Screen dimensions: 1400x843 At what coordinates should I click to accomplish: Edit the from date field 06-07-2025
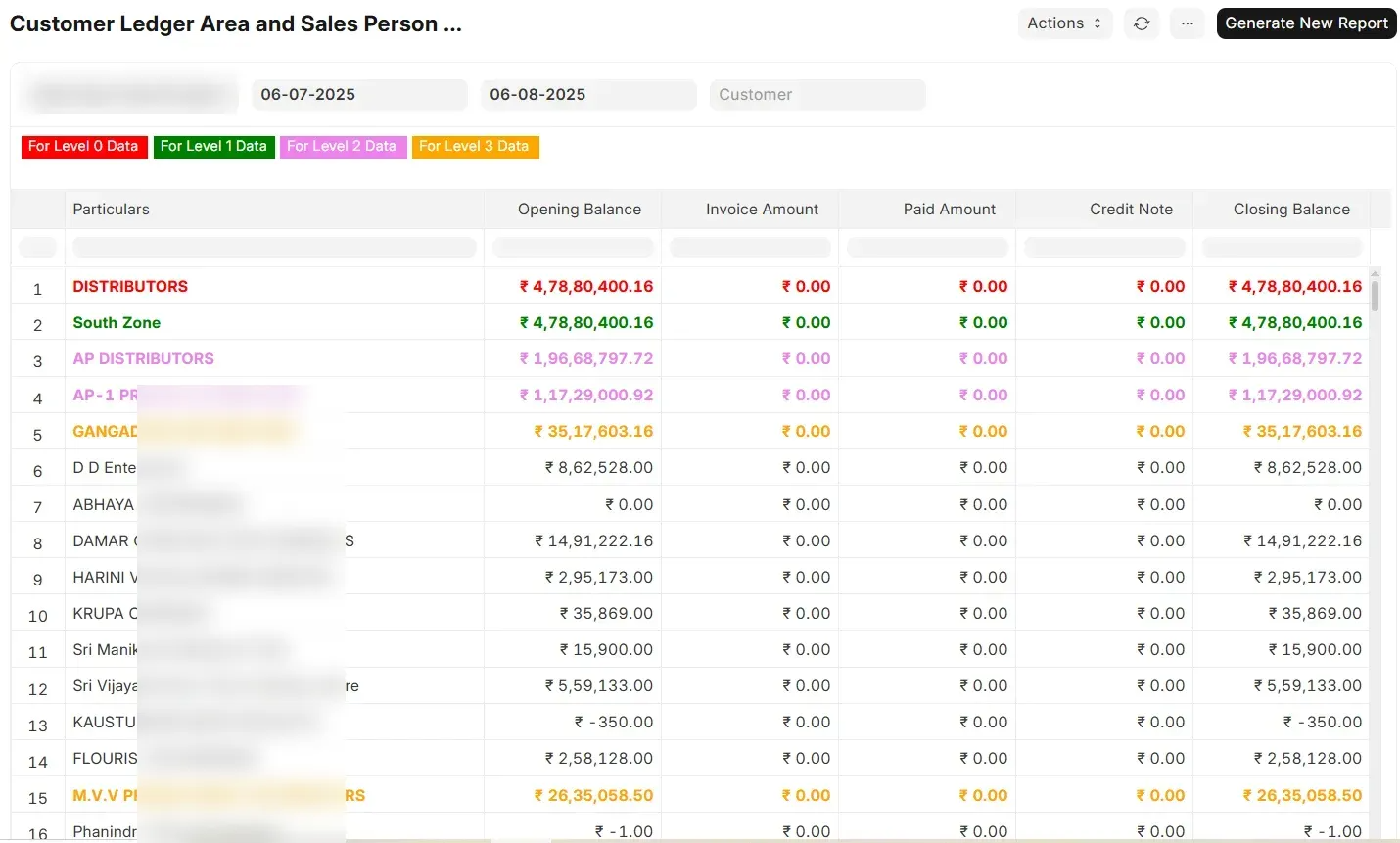coord(359,95)
